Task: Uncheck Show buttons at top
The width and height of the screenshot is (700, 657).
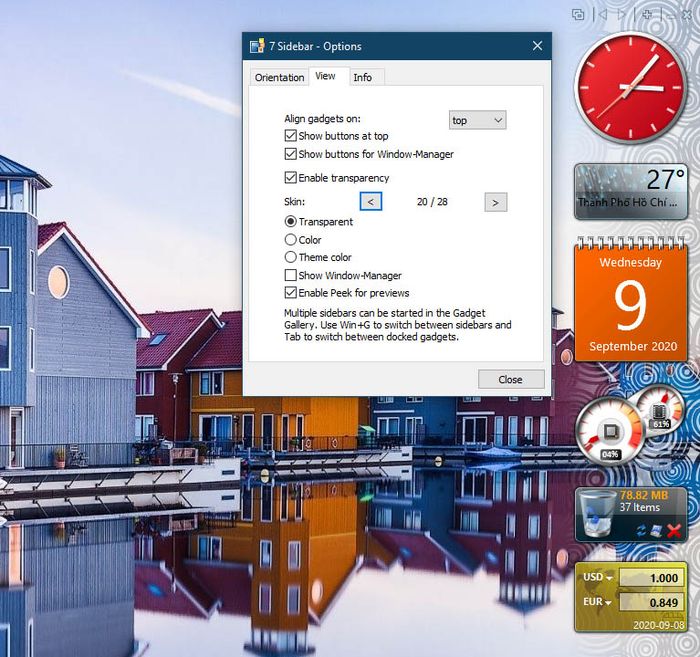Action: click(291, 135)
